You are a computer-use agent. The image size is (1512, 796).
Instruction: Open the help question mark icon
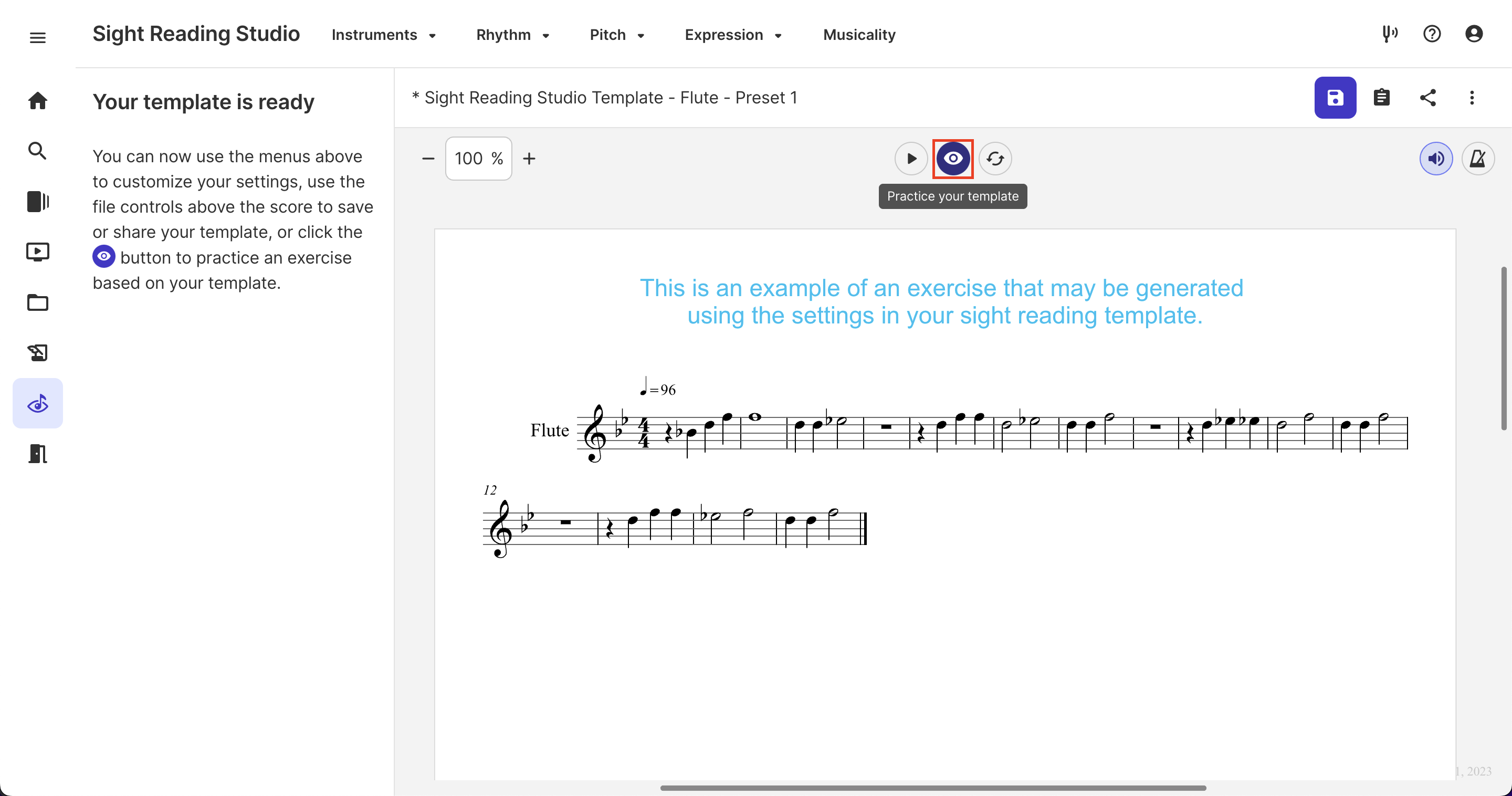coord(1432,34)
